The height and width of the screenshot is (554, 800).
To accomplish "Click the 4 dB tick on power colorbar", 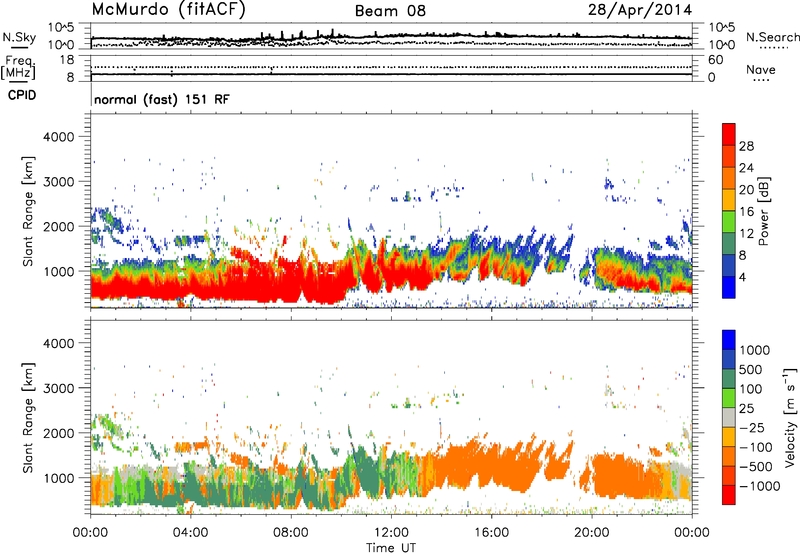I will tap(742, 277).
